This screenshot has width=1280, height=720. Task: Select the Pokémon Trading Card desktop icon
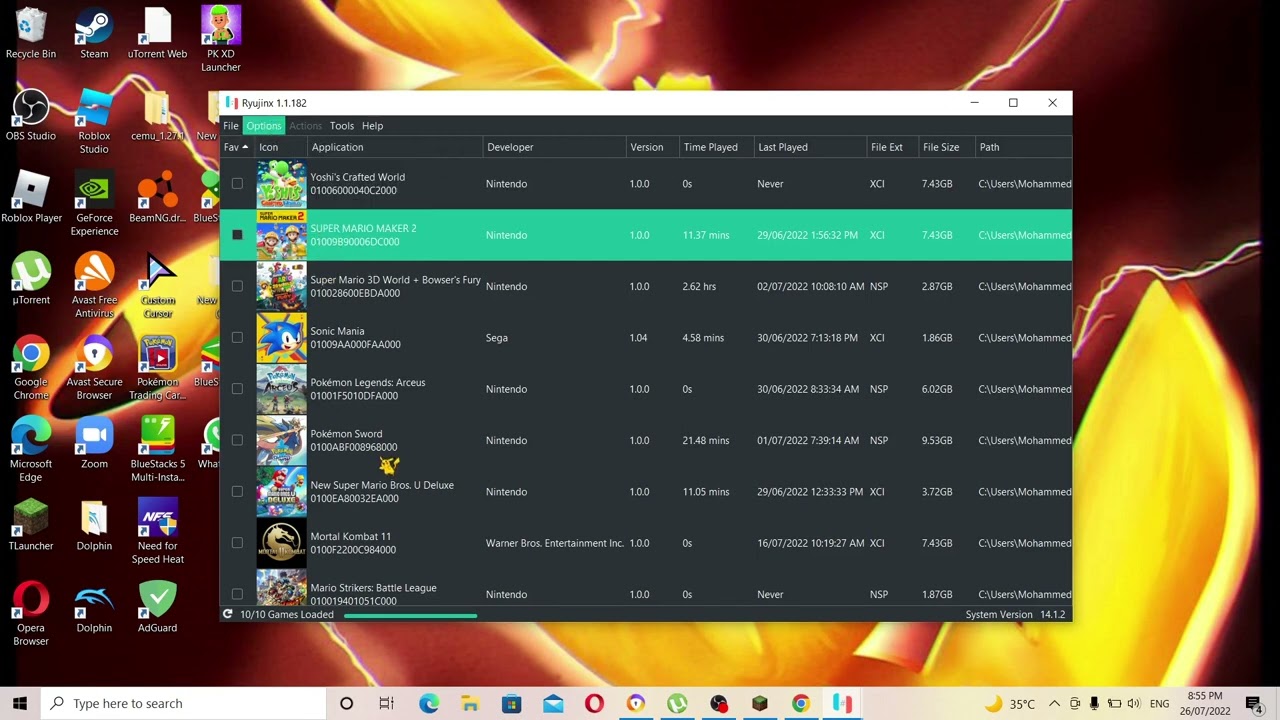pyautogui.click(x=158, y=367)
